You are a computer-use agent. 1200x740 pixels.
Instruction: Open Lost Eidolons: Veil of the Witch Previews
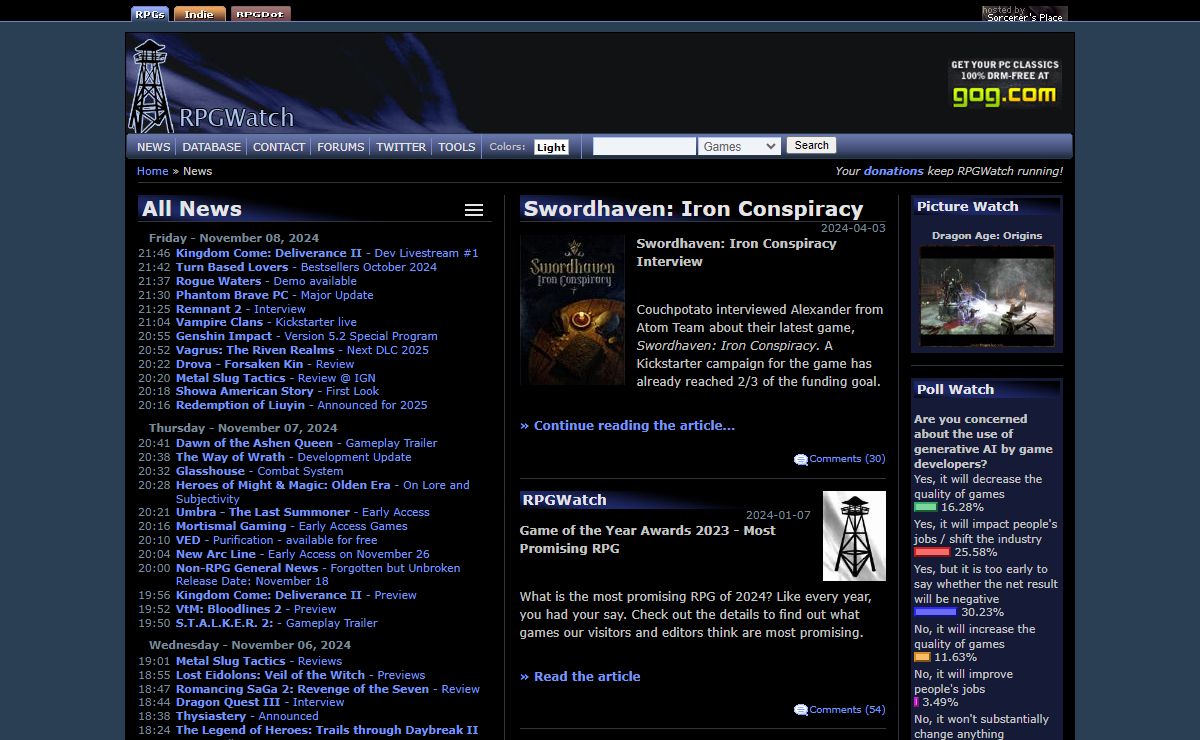click(x=301, y=675)
